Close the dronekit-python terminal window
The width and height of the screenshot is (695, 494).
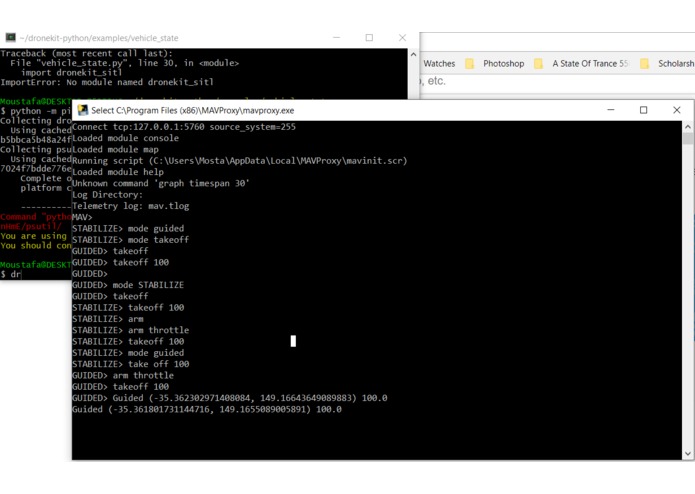(x=402, y=38)
